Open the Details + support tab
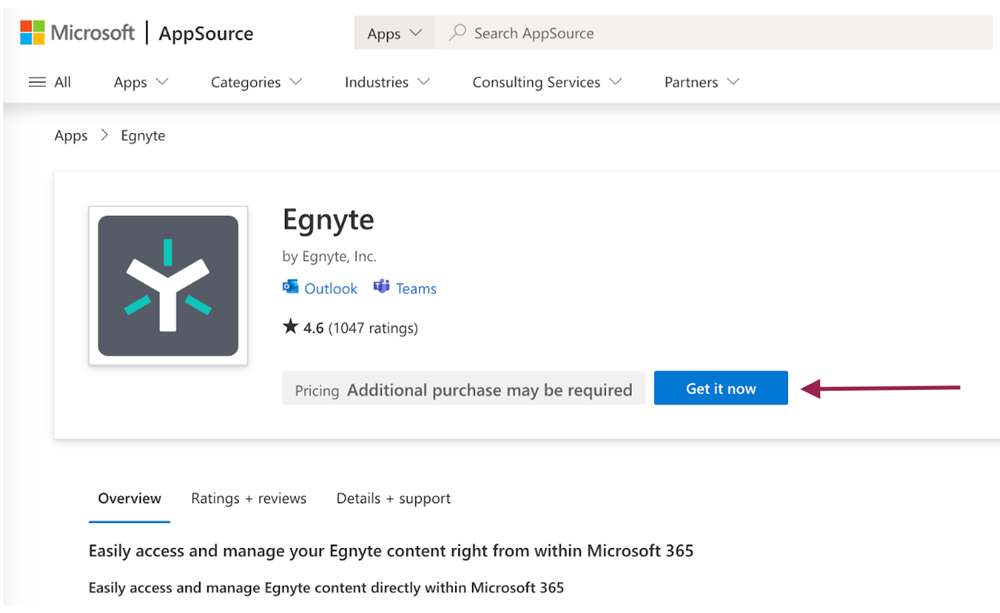The width and height of the screenshot is (1000, 613). pyautogui.click(x=393, y=498)
